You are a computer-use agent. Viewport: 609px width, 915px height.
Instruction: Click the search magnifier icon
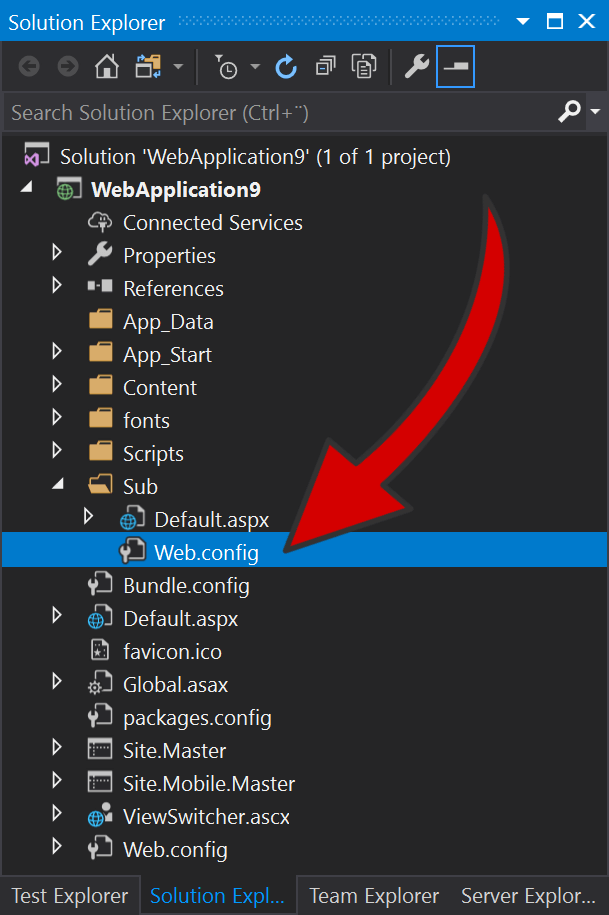coord(568,111)
